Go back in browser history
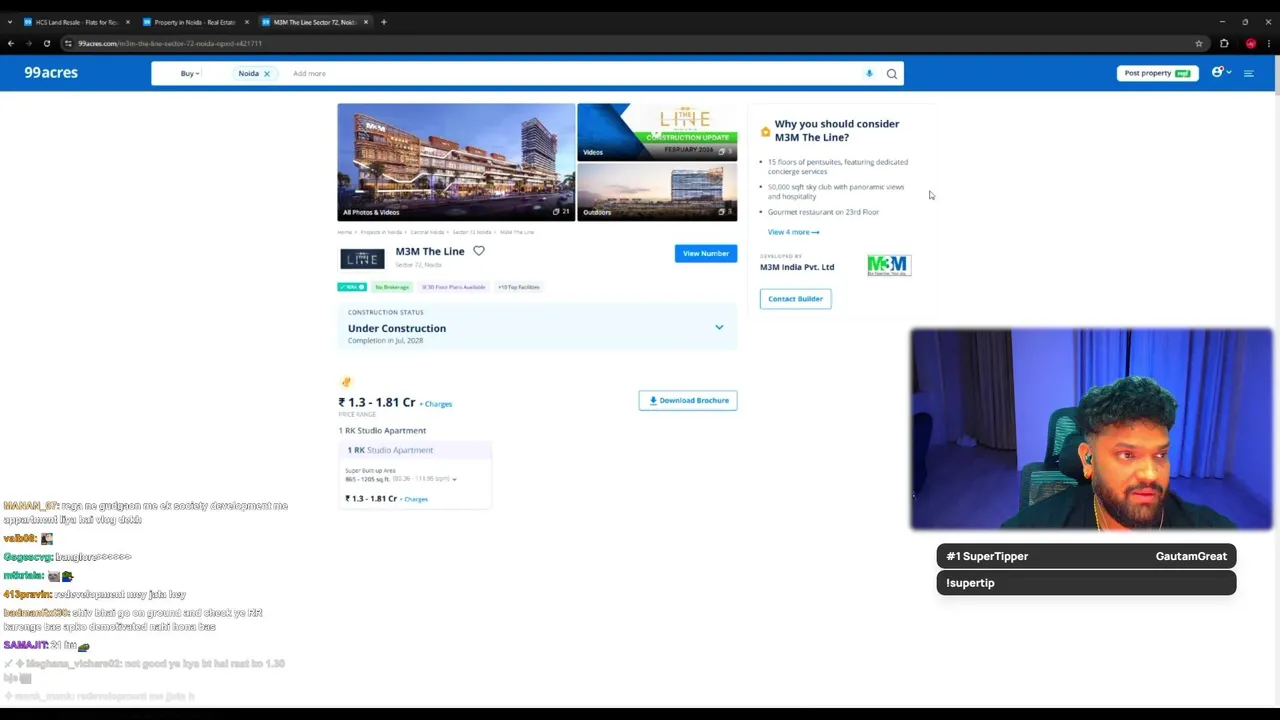 click(x=10, y=43)
